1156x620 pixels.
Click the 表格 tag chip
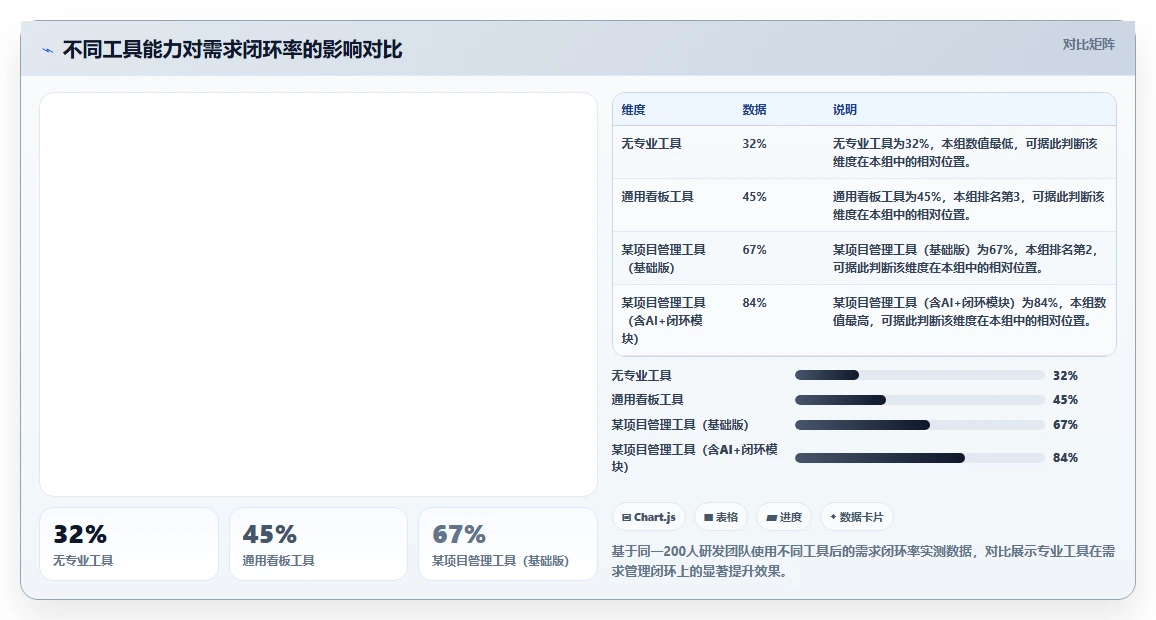tap(721, 517)
